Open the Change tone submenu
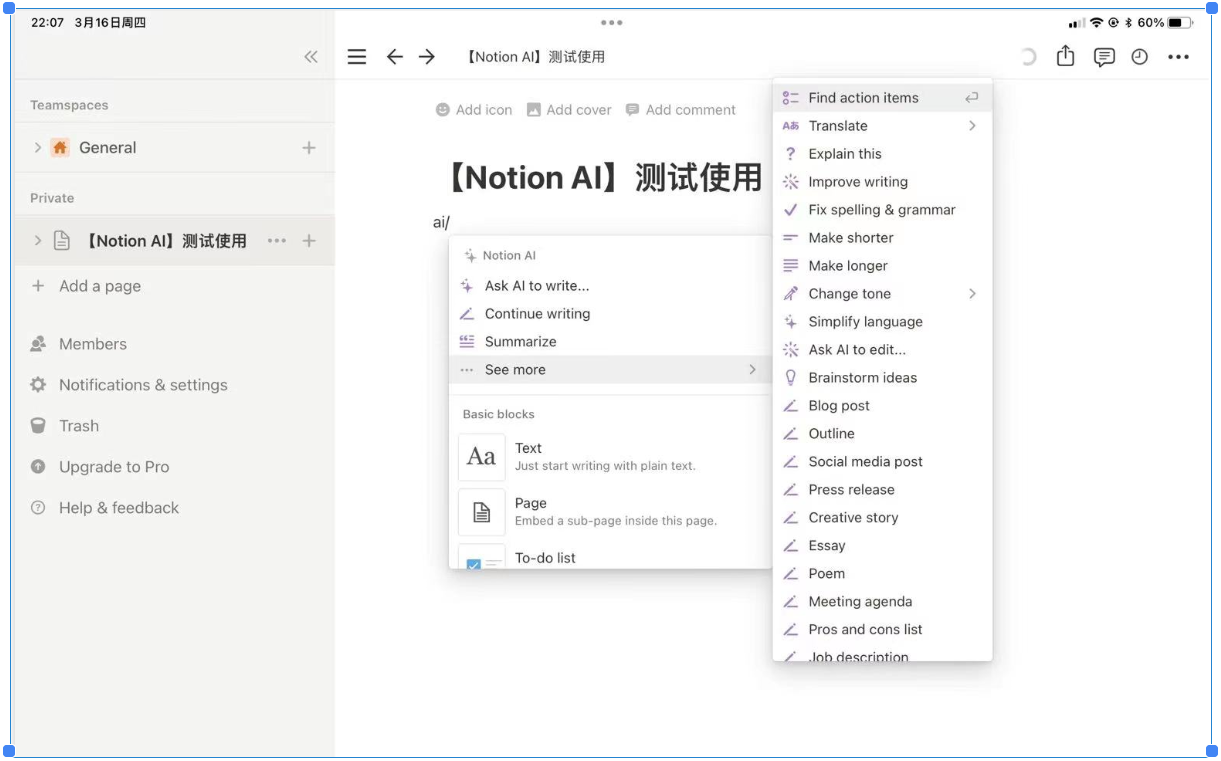 point(883,294)
